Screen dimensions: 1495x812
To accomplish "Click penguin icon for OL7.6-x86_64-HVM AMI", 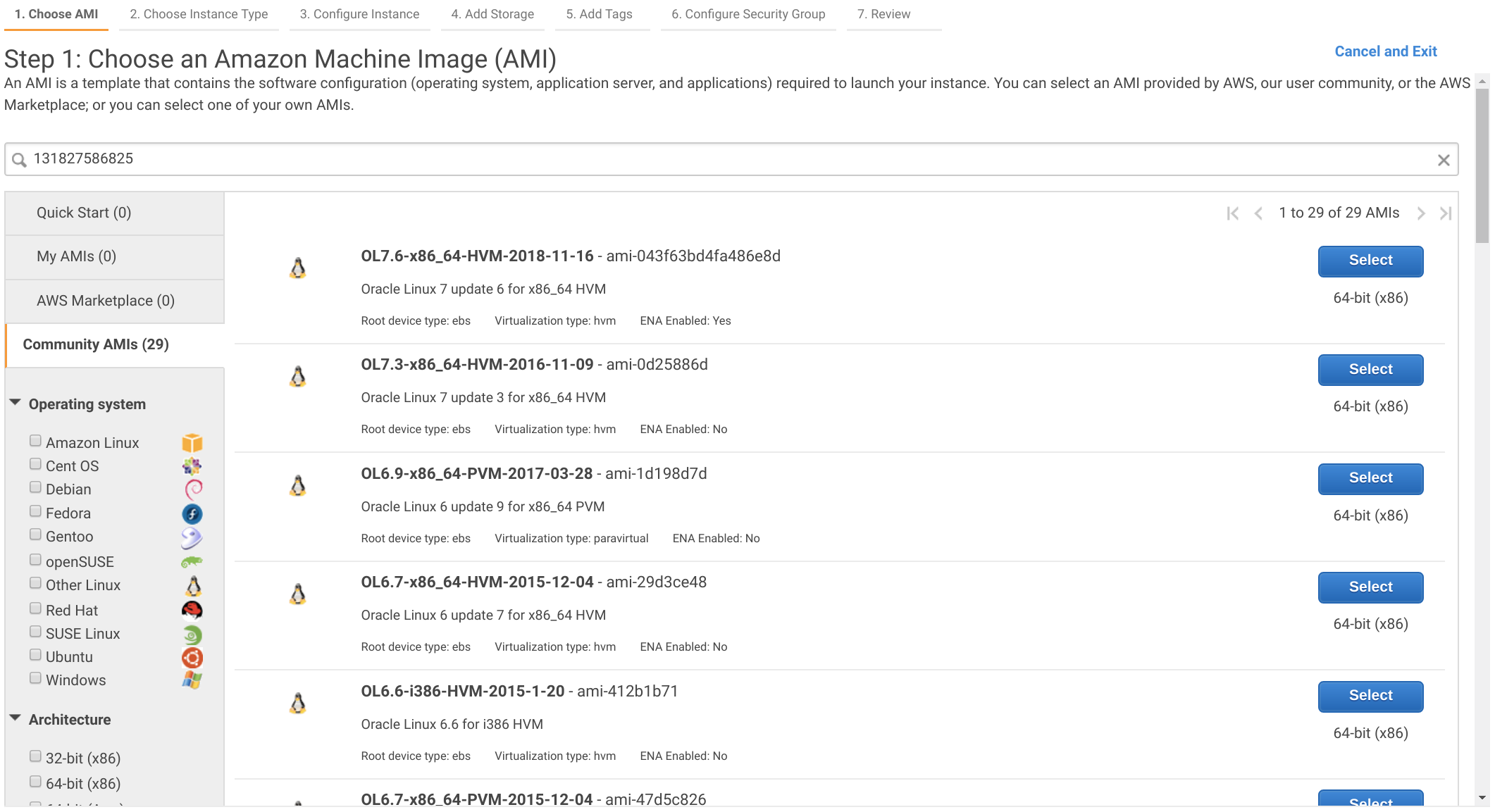I will (x=298, y=268).
